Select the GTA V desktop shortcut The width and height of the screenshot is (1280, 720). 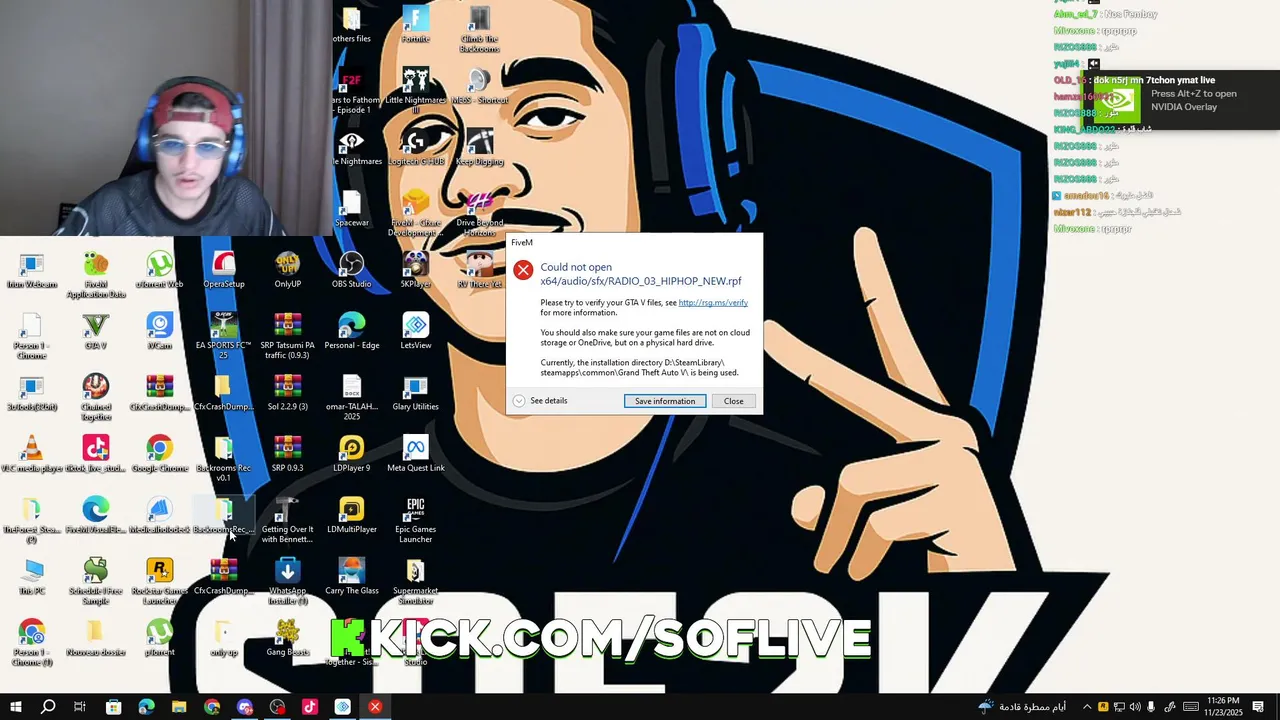coord(95,332)
